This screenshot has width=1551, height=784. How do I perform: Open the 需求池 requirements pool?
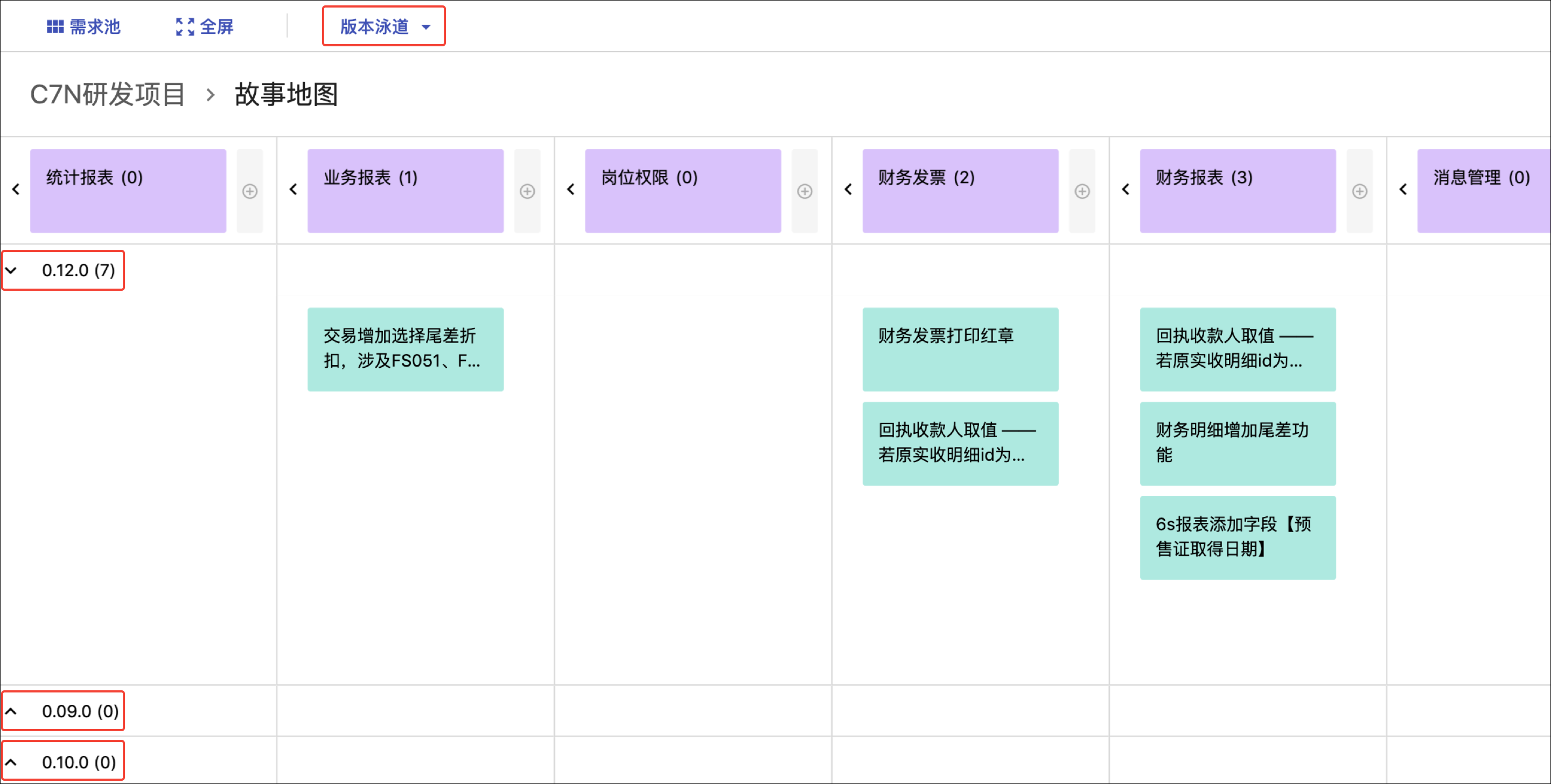click(x=83, y=26)
